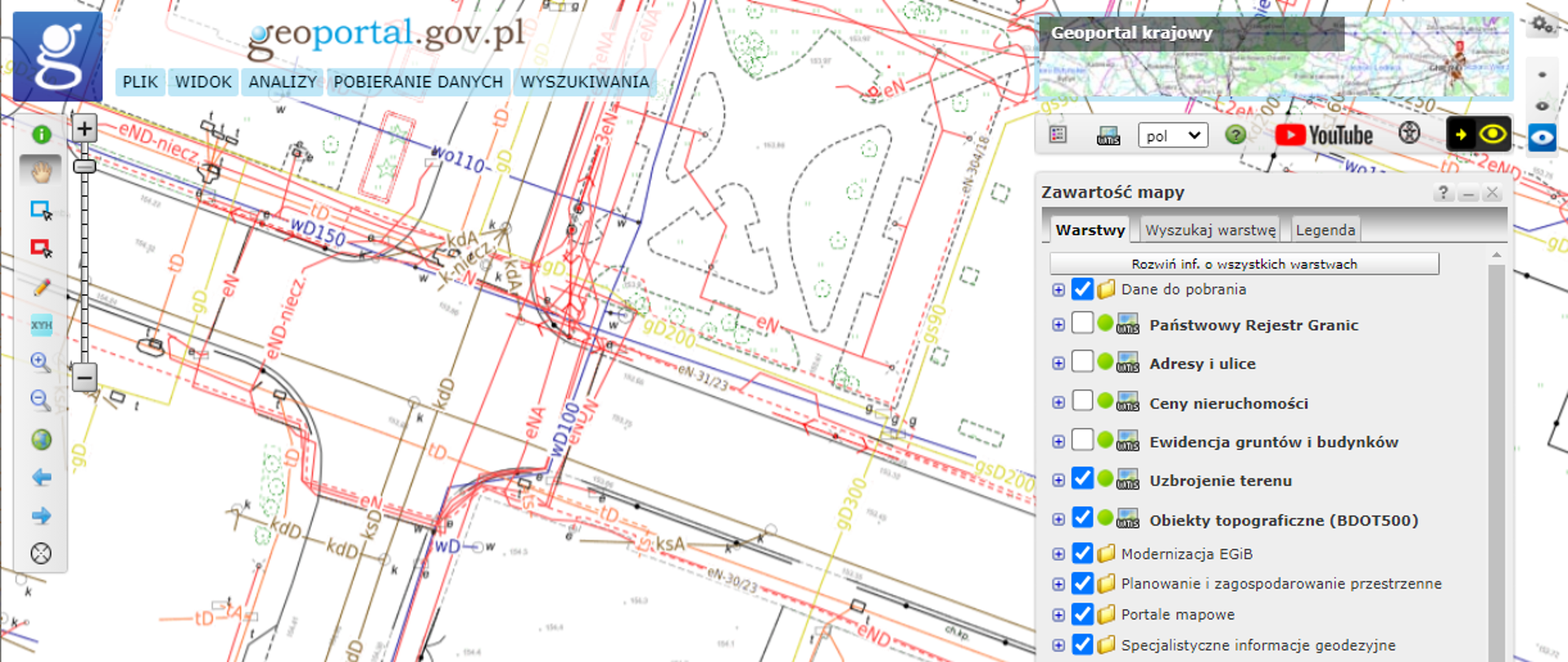Select the hand pan tool
Screen dimensions: 1568x662
(x=41, y=171)
